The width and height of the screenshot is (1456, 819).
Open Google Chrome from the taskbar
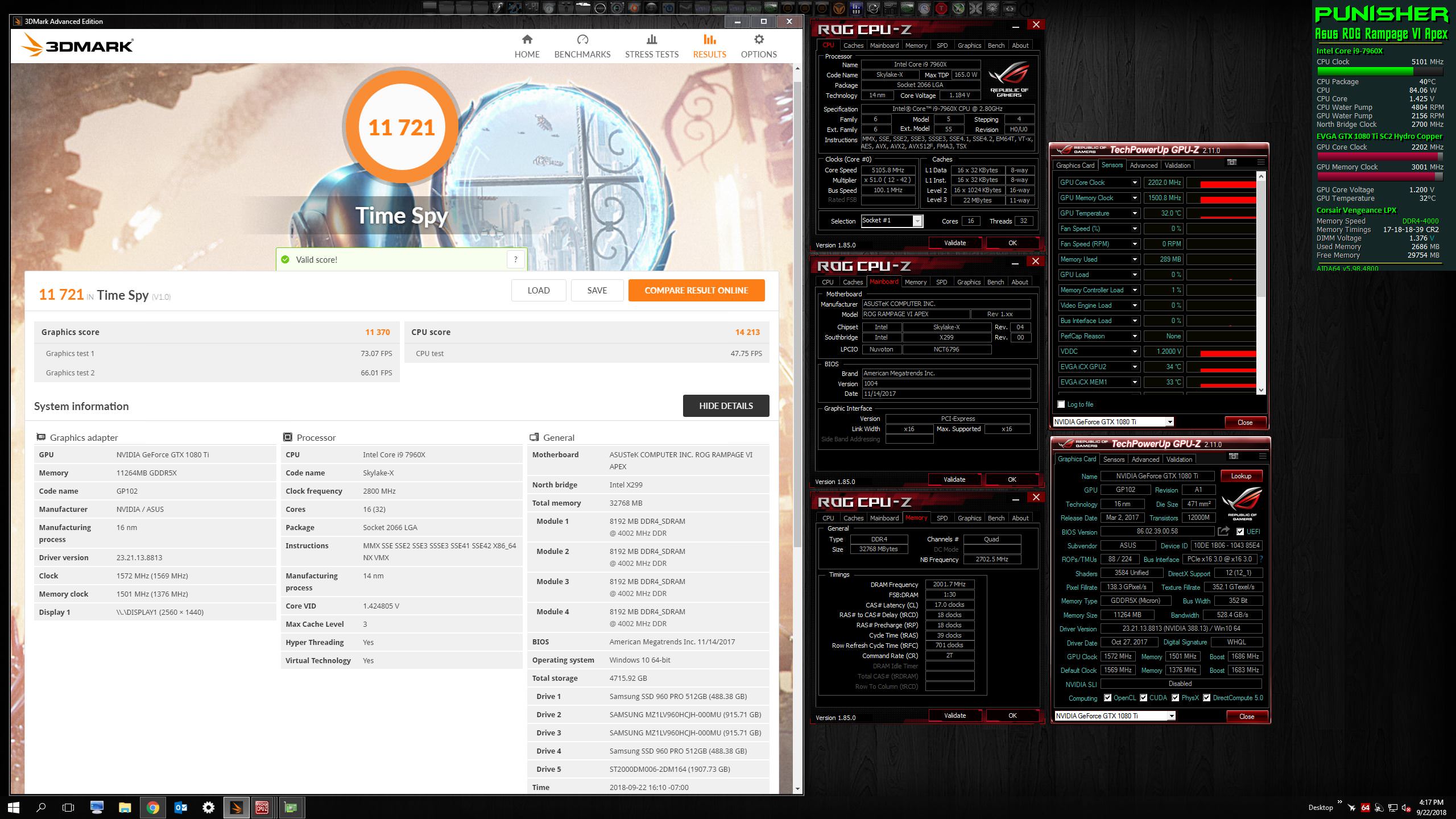[x=152, y=807]
